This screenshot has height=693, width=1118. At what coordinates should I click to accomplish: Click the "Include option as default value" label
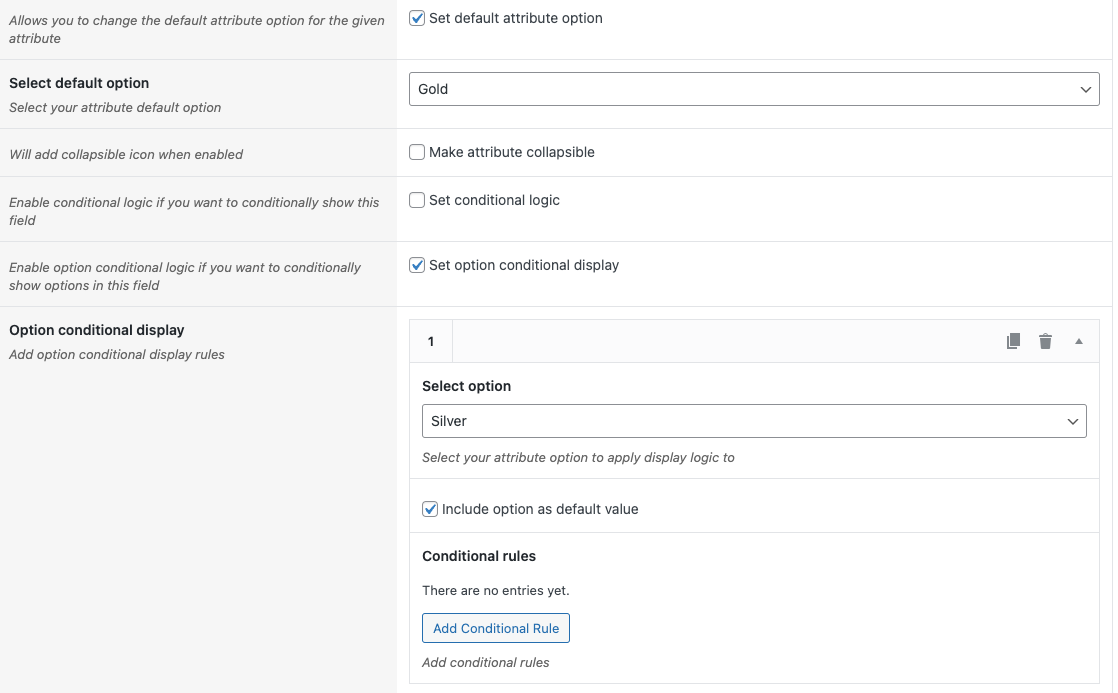point(539,509)
